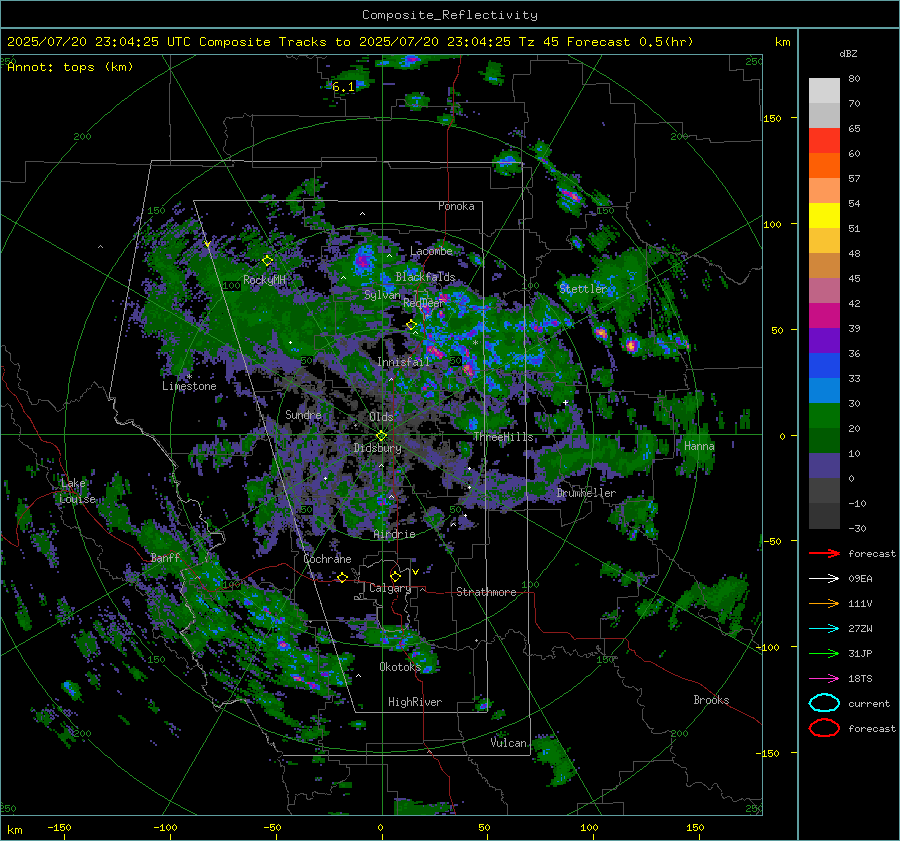
Task: Click the Hanna city label
Action: (699, 446)
